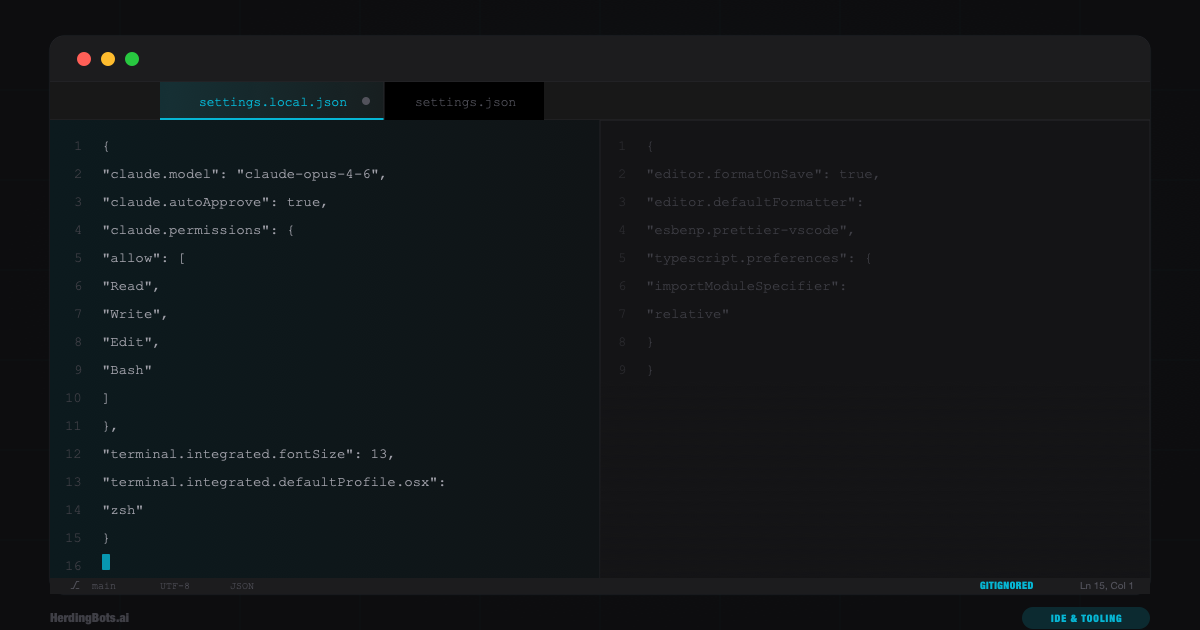Image resolution: width=1200 pixels, height=630 pixels.
Task: Click the main branch name in status bar
Action: pyautogui.click(x=104, y=586)
